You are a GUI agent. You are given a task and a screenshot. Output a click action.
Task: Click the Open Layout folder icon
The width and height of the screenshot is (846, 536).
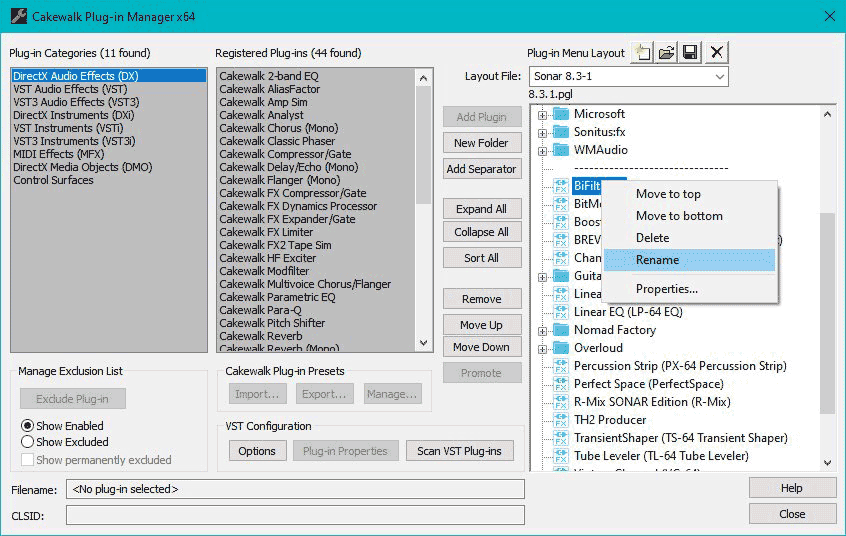click(x=667, y=53)
